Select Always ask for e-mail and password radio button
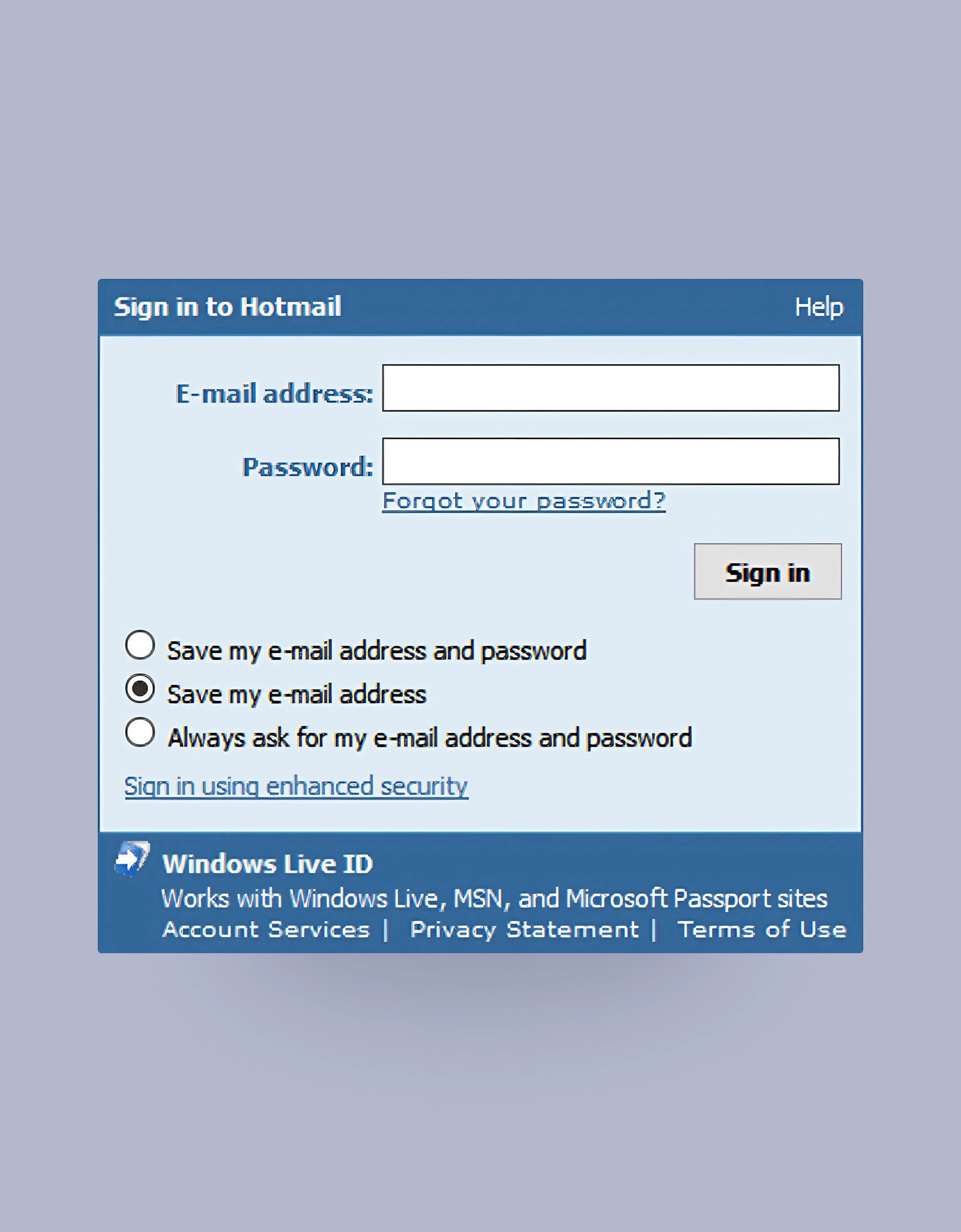The height and width of the screenshot is (1232, 961). click(x=140, y=731)
